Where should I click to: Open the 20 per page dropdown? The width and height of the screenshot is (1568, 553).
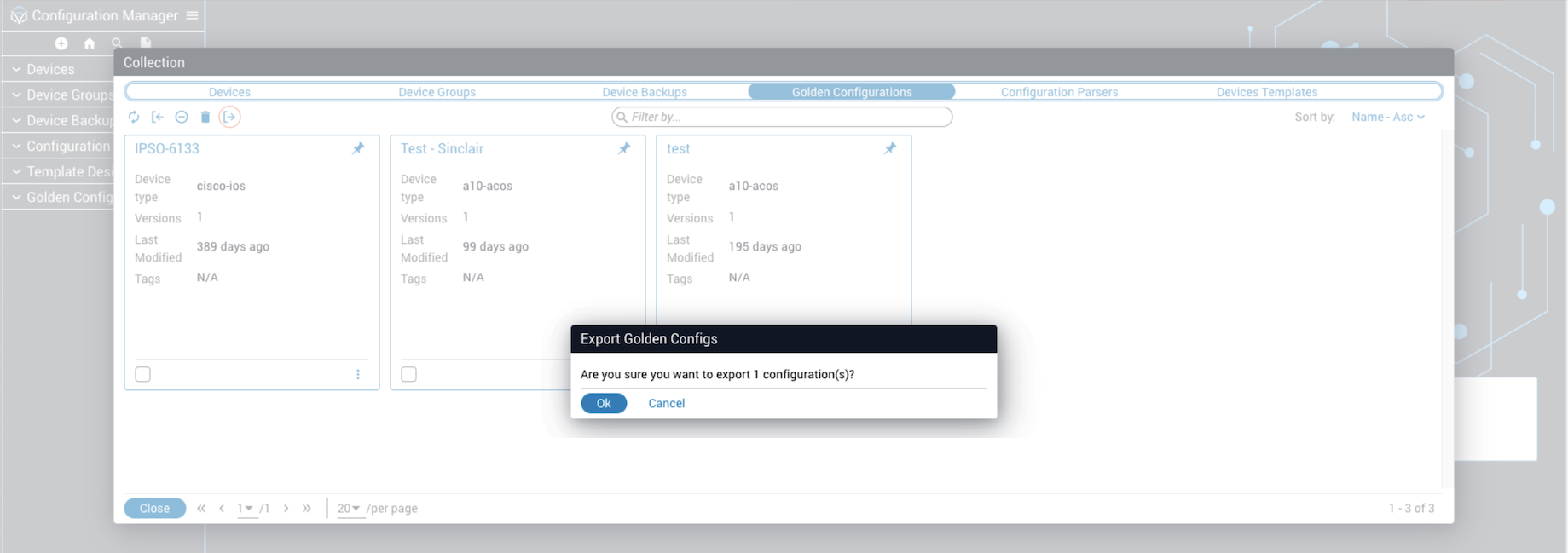point(348,509)
